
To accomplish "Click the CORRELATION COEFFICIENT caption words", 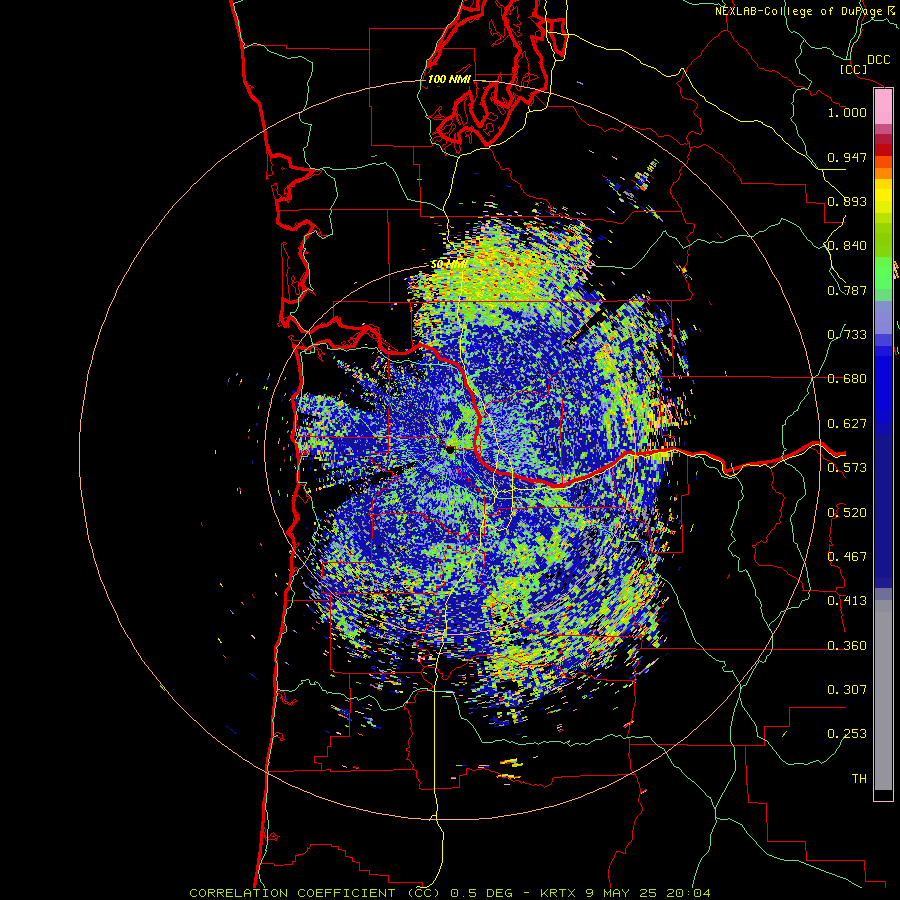I will pos(292,893).
